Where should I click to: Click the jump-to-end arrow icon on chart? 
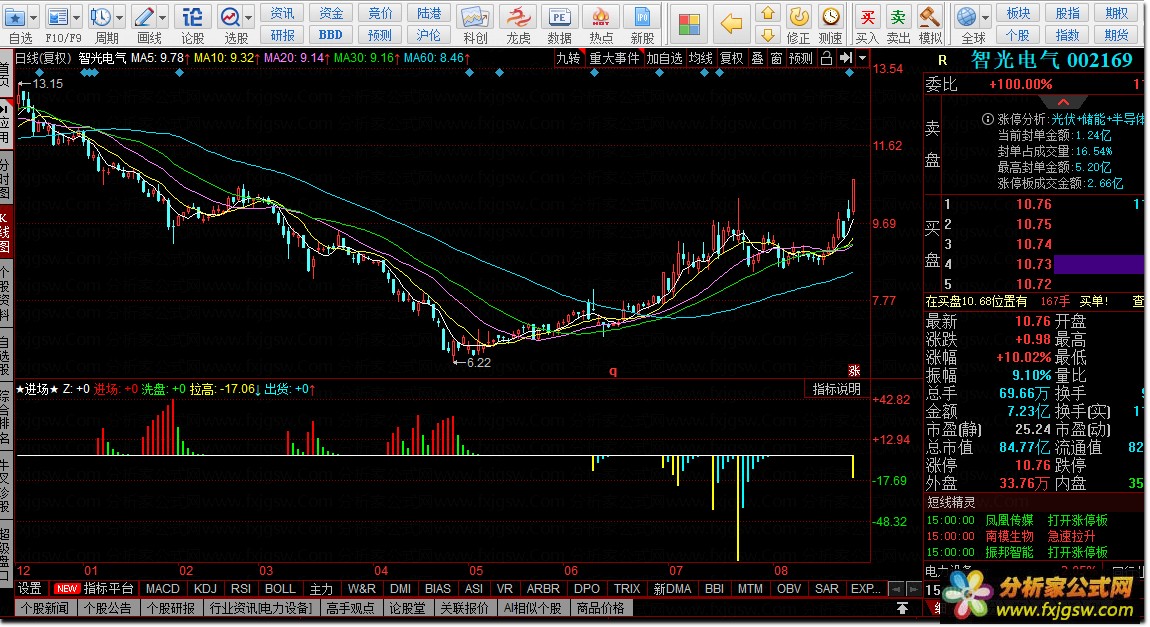[846, 58]
